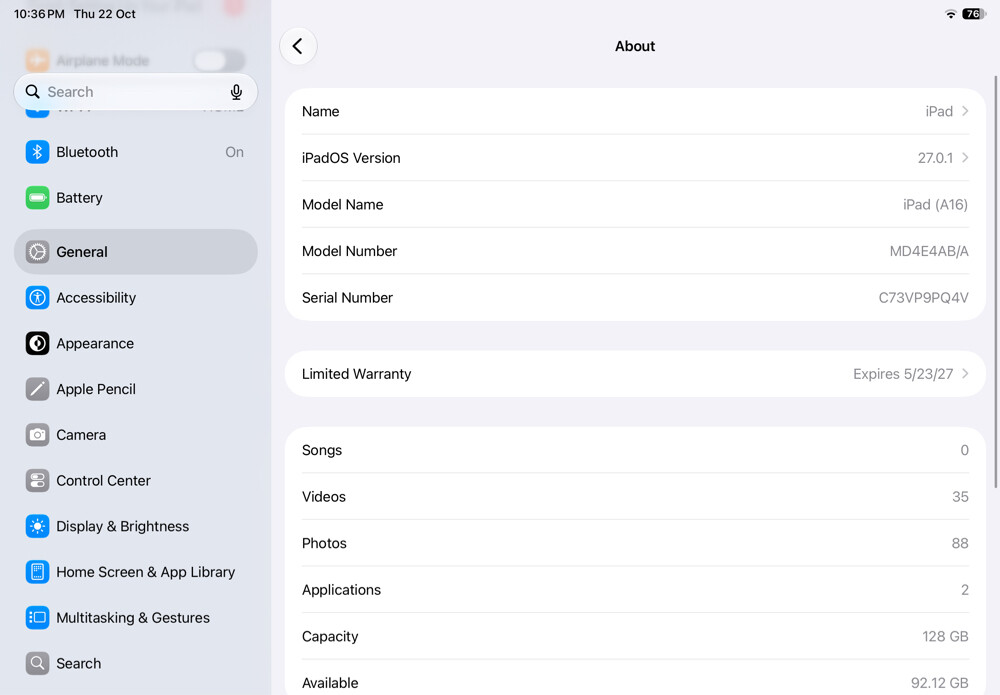Image resolution: width=1000 pixels, height=695 pixels.
Task: Click the Search input field
Action: (136, 92)
